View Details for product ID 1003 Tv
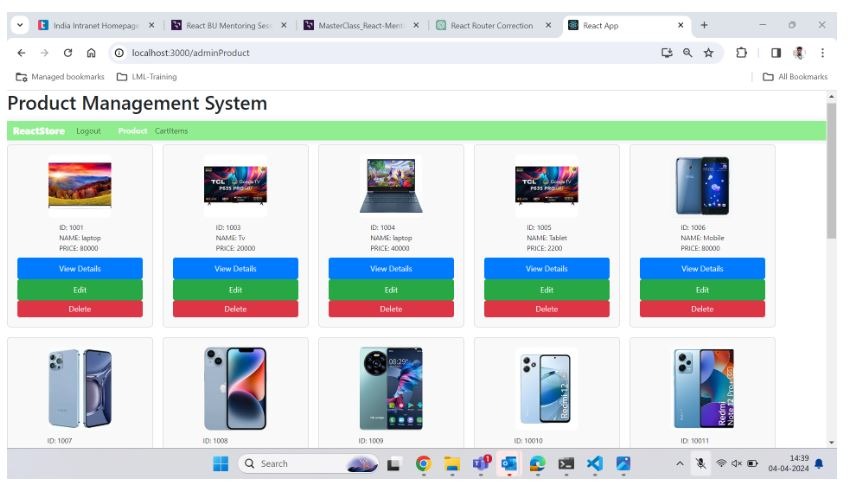This screenshot has width=860, height=504. pos(236,269)
